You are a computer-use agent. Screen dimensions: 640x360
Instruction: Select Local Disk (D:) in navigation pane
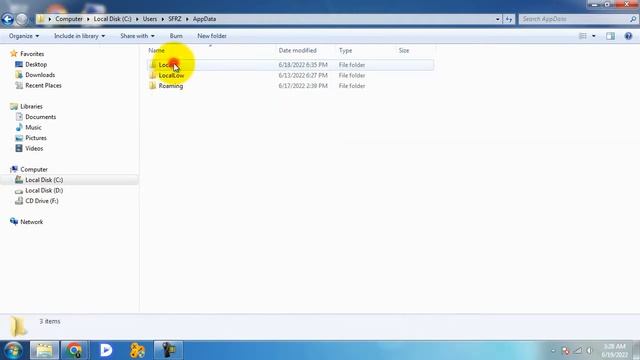point(44,191)
